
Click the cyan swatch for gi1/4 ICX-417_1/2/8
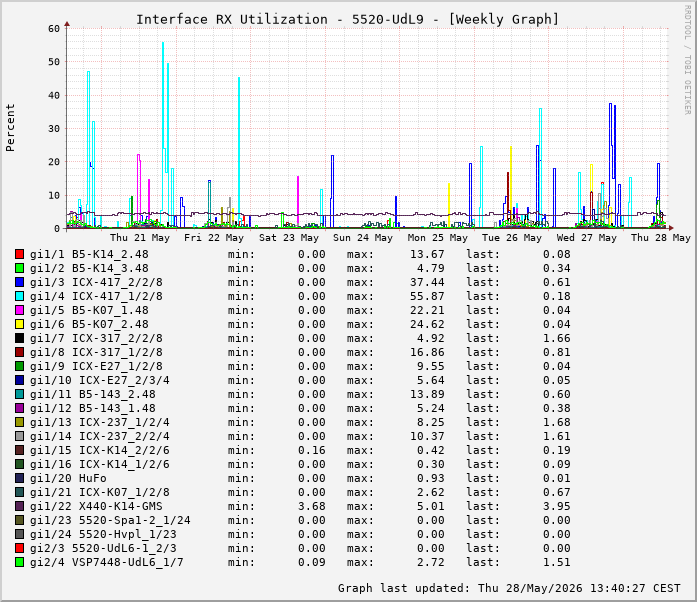coord(19,296)
